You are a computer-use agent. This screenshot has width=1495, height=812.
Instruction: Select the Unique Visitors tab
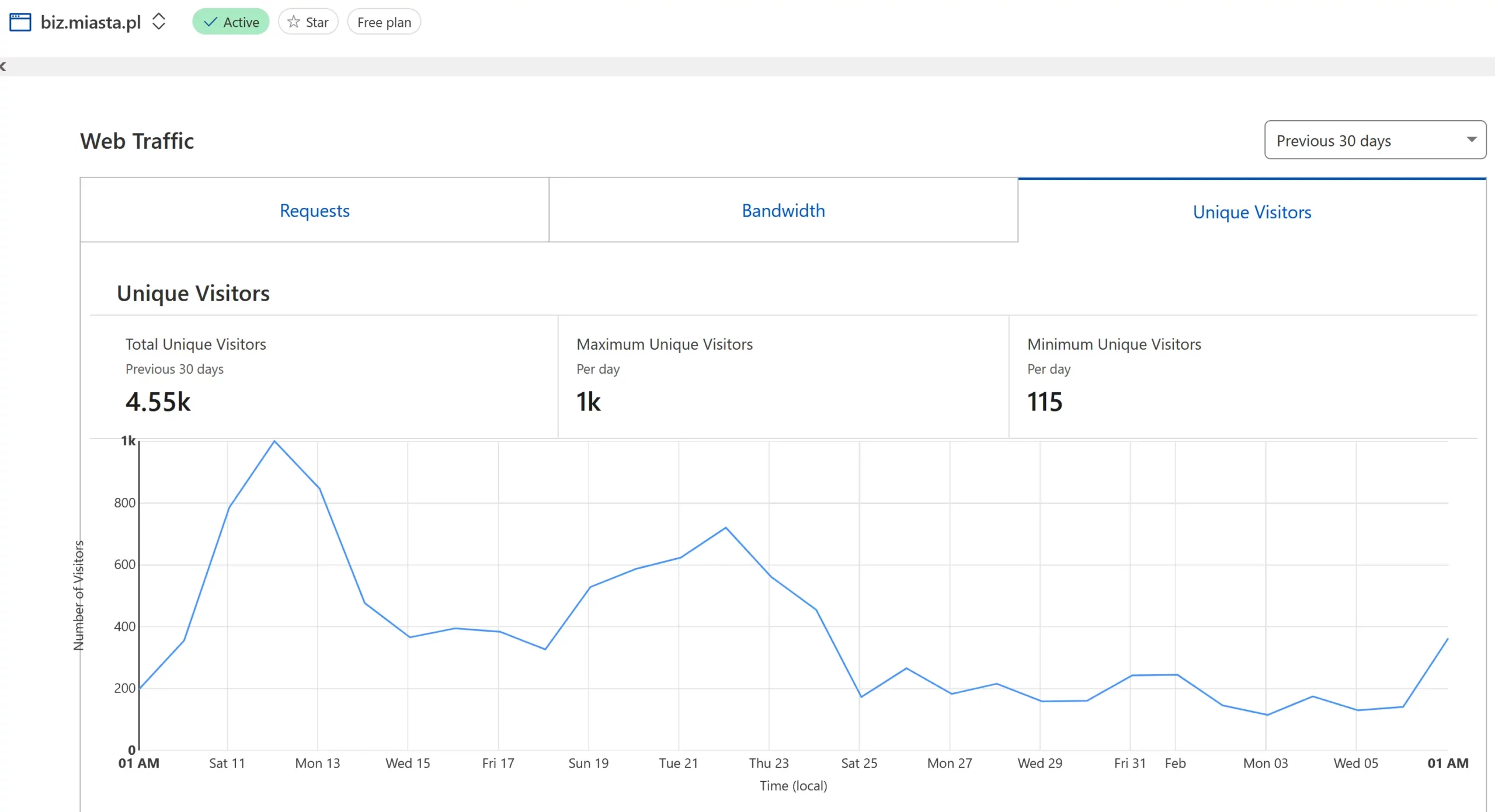tap(1251, 212)
